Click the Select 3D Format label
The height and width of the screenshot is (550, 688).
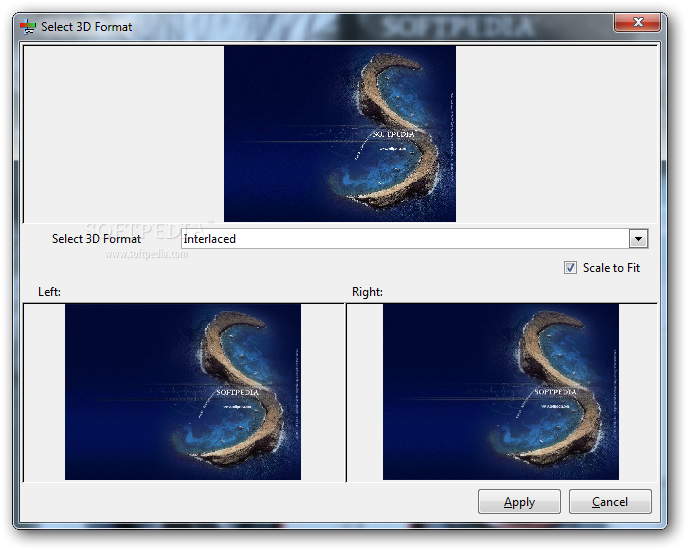pyautogui.click(x=96, y=239)
